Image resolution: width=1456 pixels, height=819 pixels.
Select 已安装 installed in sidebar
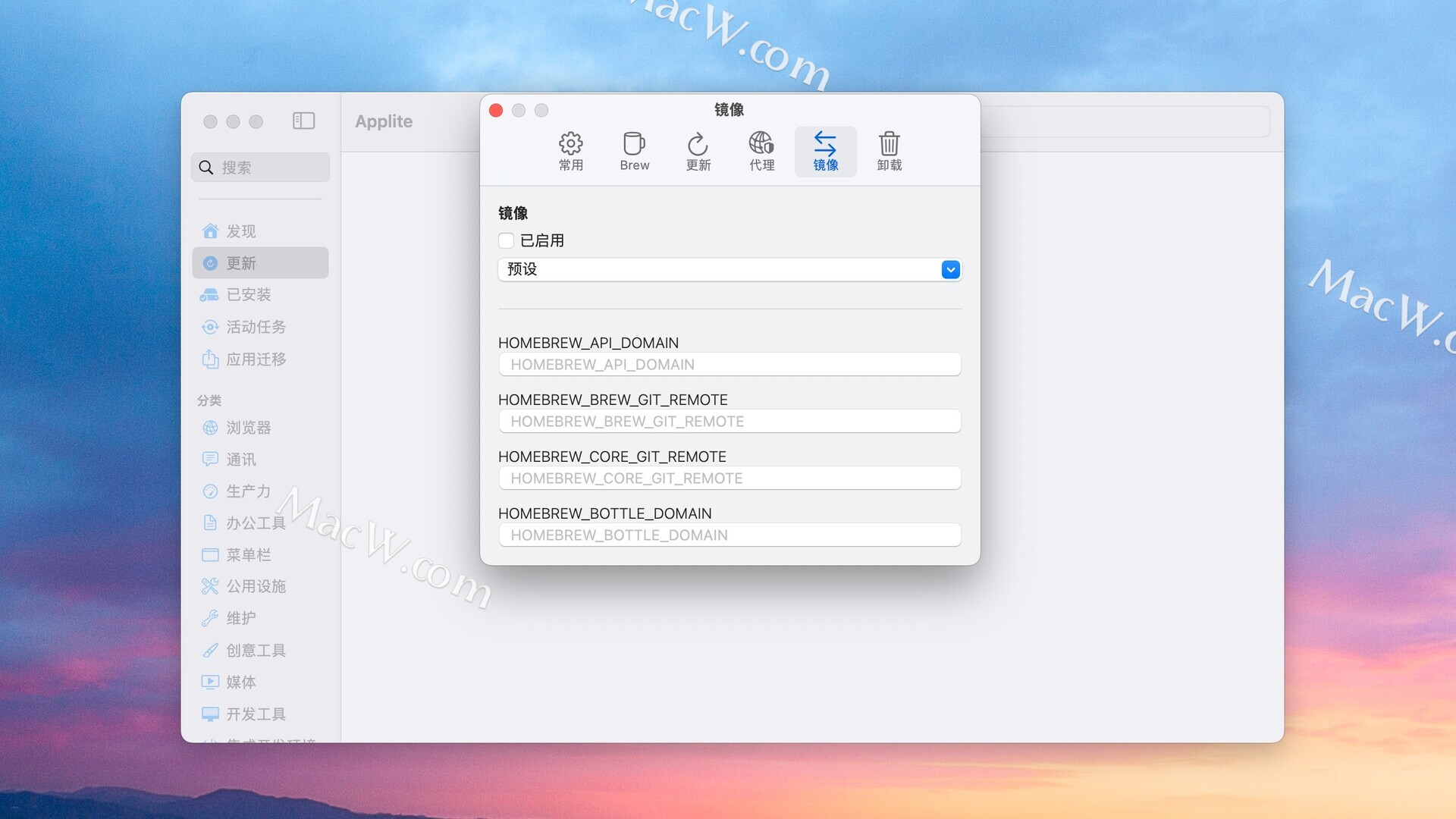[249, 295]
